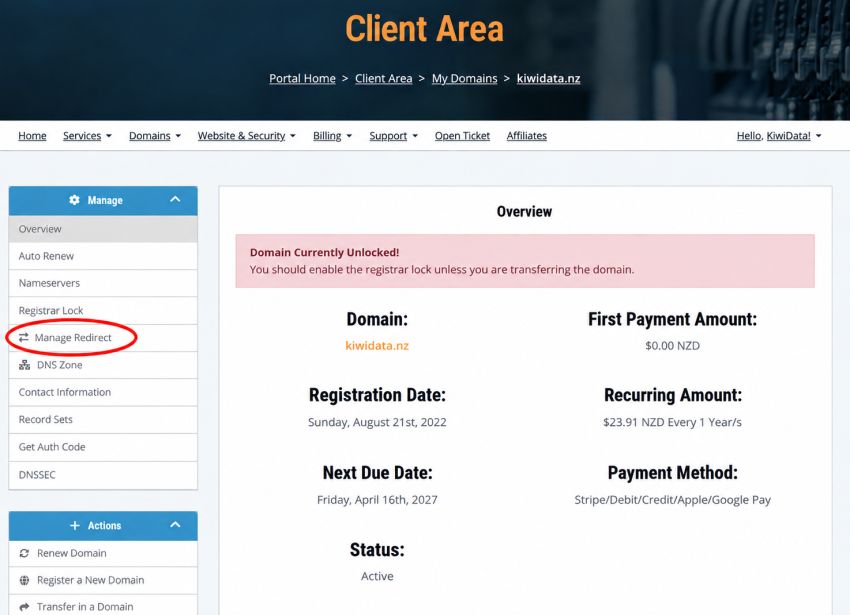
Task: Click the Actions plus icon
Action: tap(75, 526)
